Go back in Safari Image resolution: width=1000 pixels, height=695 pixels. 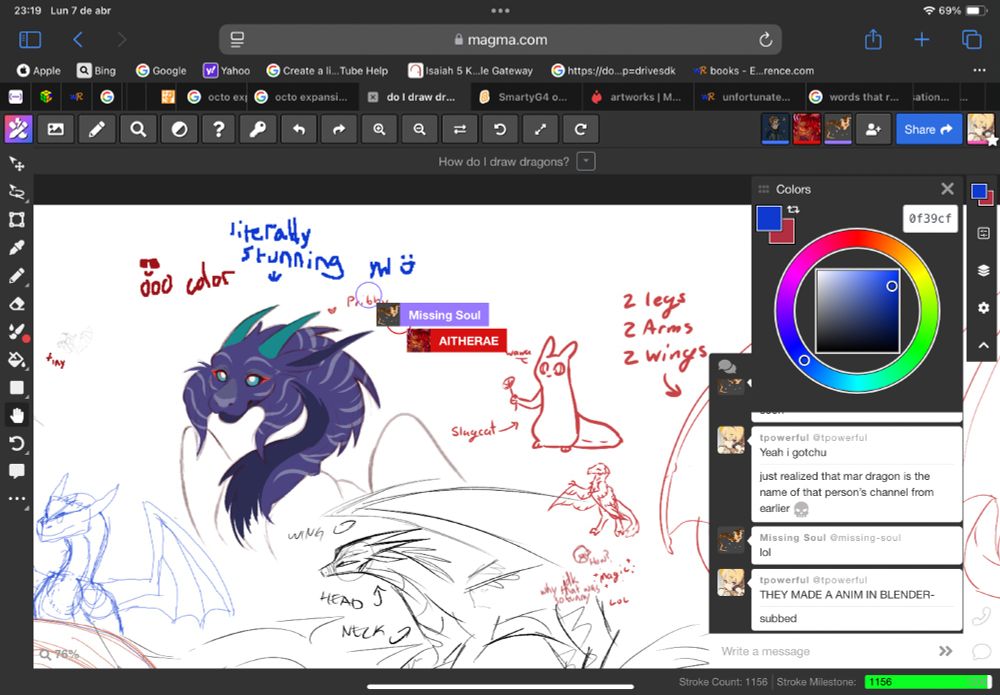tap(78, 40)
